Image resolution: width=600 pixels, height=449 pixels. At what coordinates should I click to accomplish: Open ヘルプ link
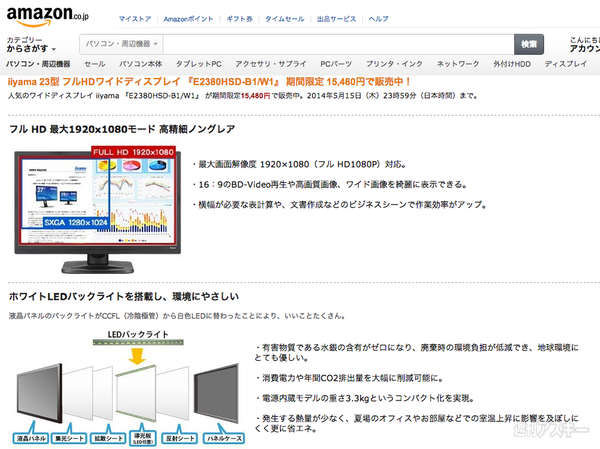(x=378, y=19)
